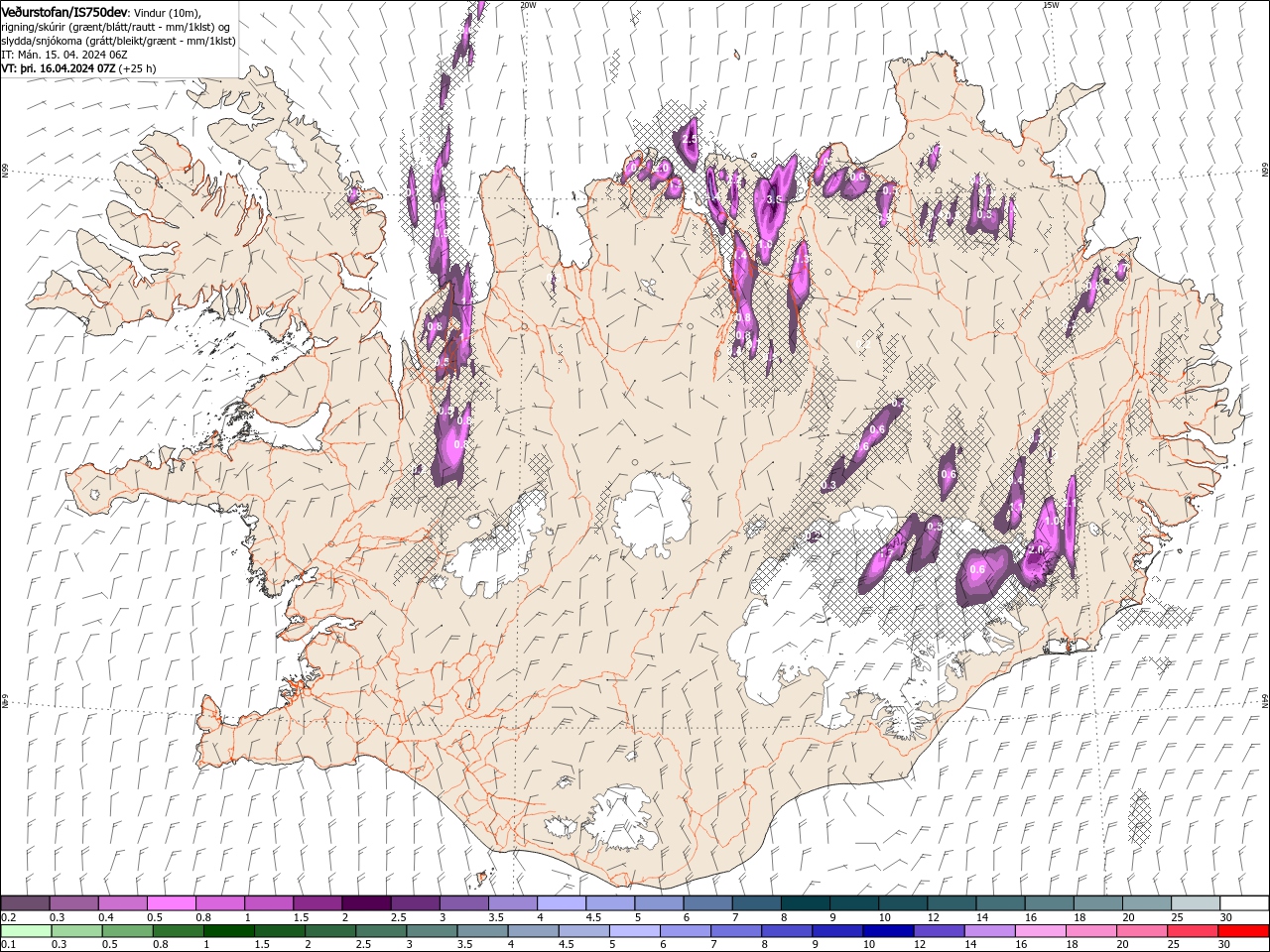1270x952 pixels.
Task: Click the violet swatch labeled 12 in blue row
Action: 939,931
